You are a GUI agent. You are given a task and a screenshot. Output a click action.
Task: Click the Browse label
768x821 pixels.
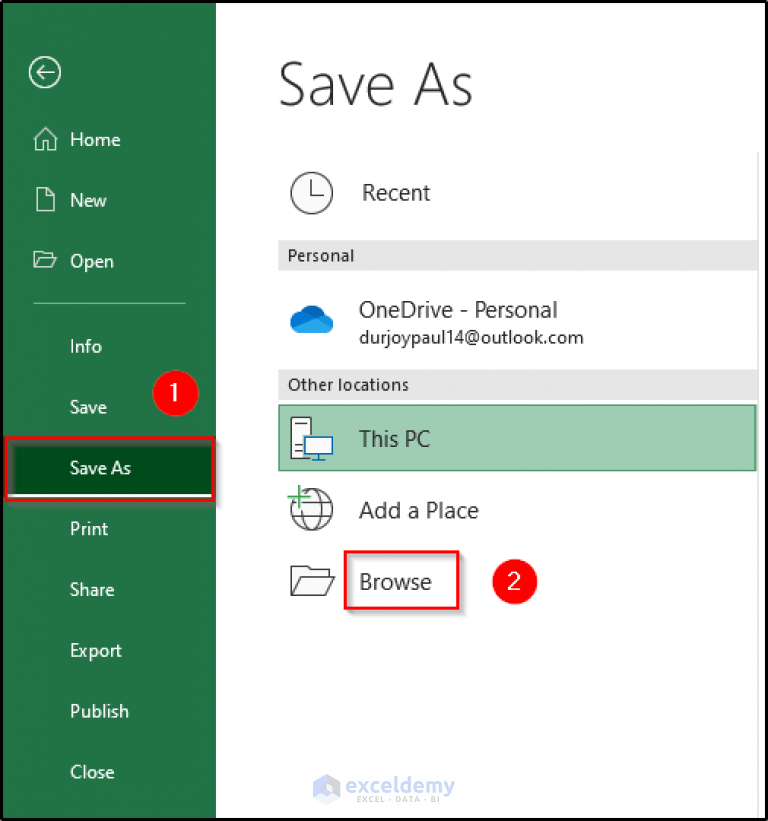pyautogui.click(x=396, y=582)
